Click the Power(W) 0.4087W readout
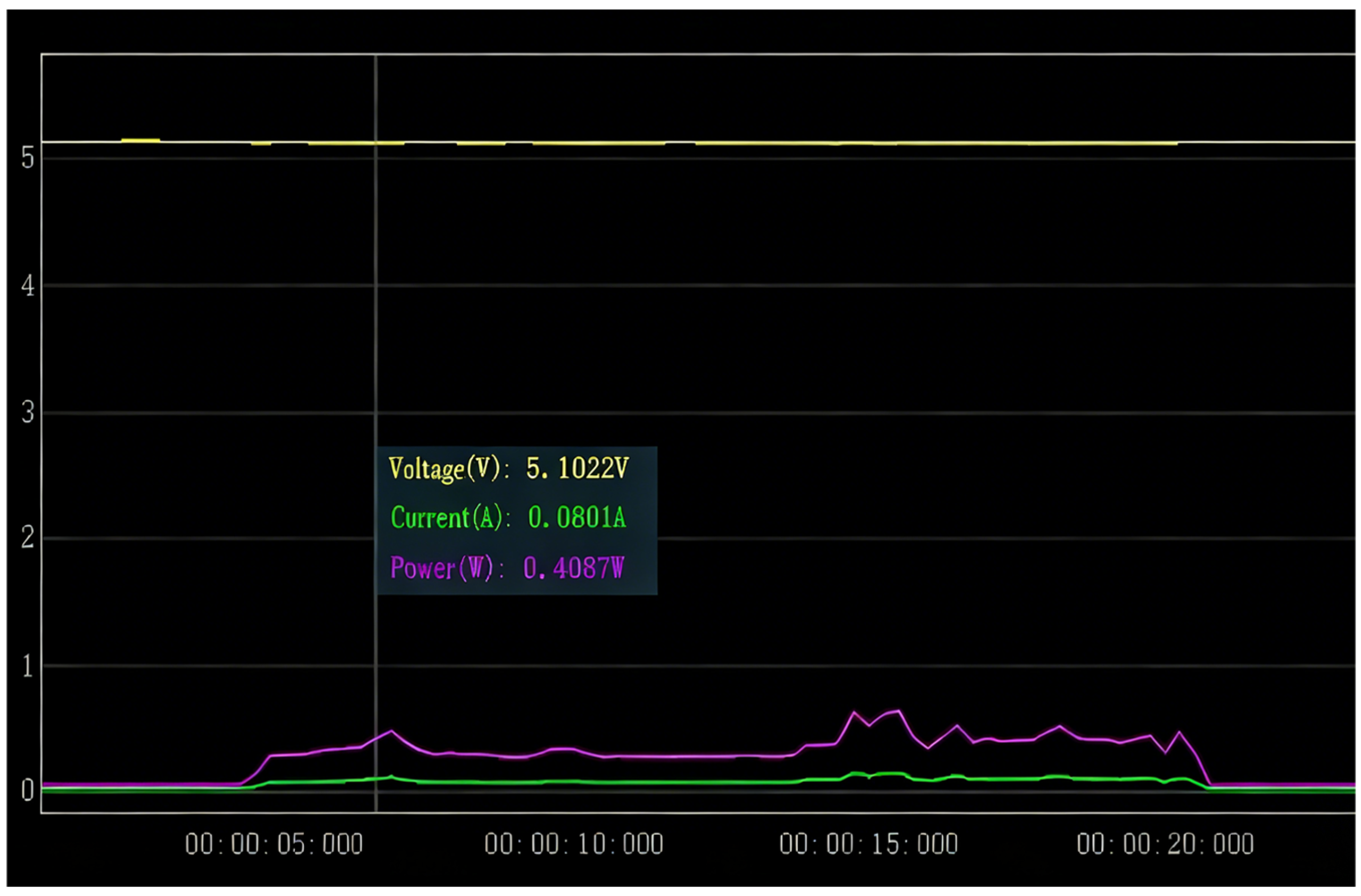 point(507,568)
